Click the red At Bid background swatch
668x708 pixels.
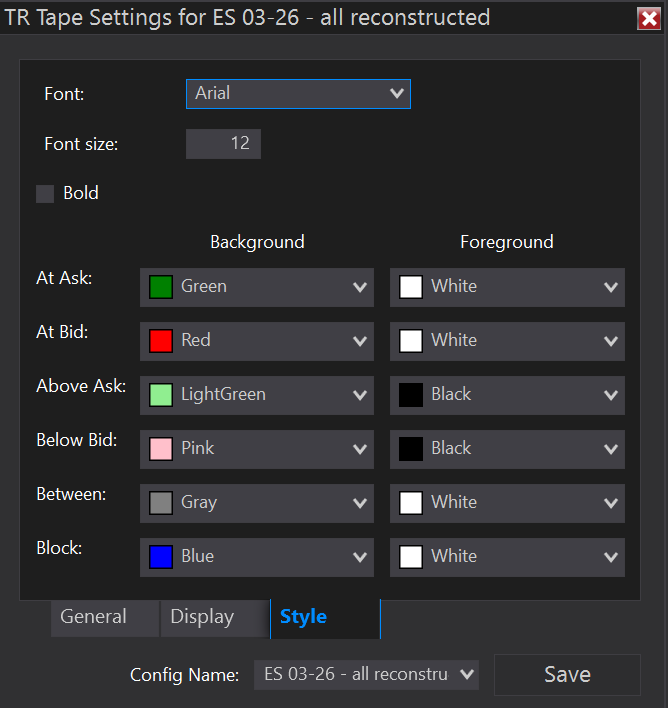coord(161,341)
